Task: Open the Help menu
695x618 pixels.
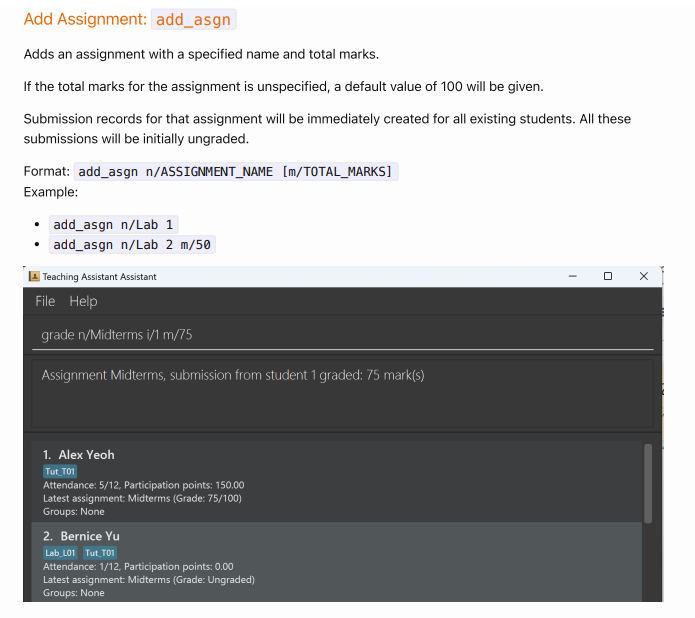Action: 83,301
